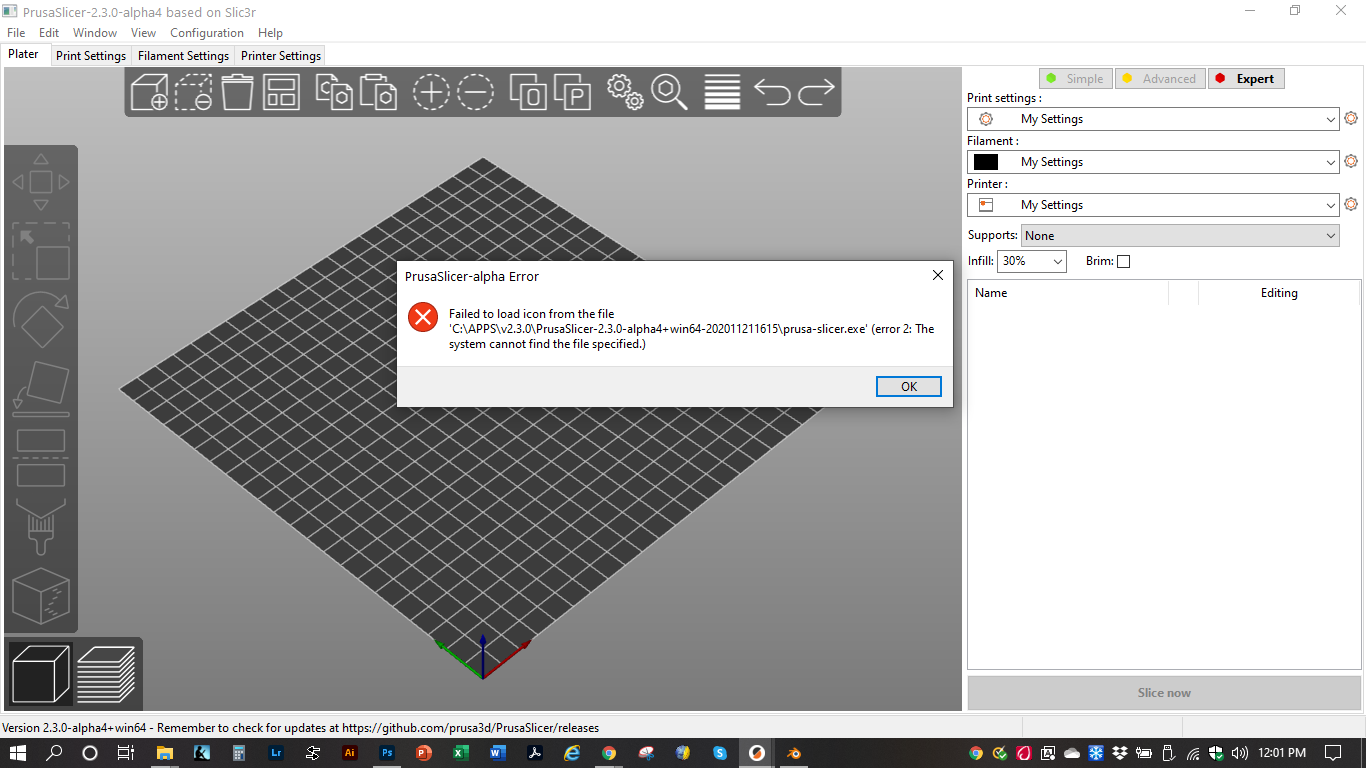
Task: Enable the Brim checkbox
Action: [x=1123, y=261]
